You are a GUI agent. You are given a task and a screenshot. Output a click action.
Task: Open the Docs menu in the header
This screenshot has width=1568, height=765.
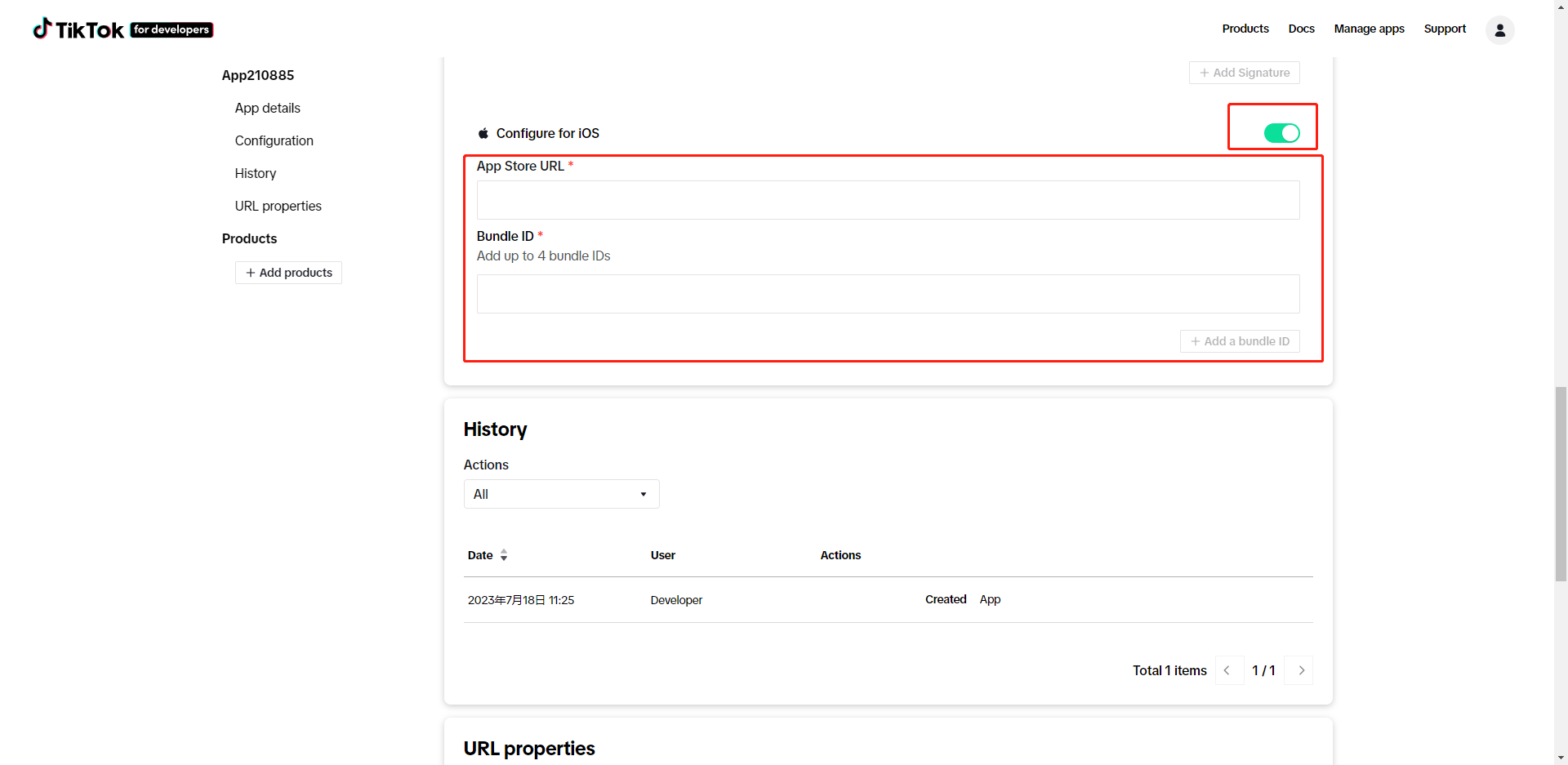[1301, 29]
